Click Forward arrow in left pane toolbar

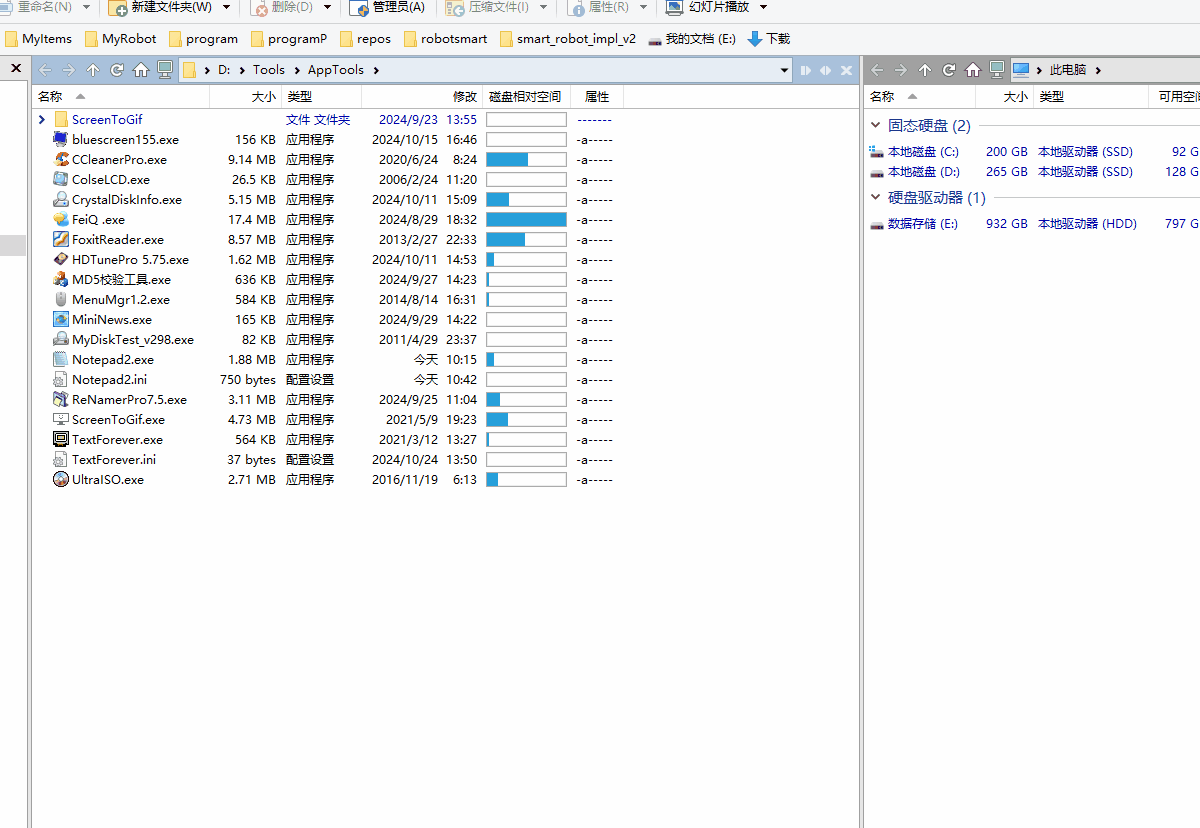[69, 70]
